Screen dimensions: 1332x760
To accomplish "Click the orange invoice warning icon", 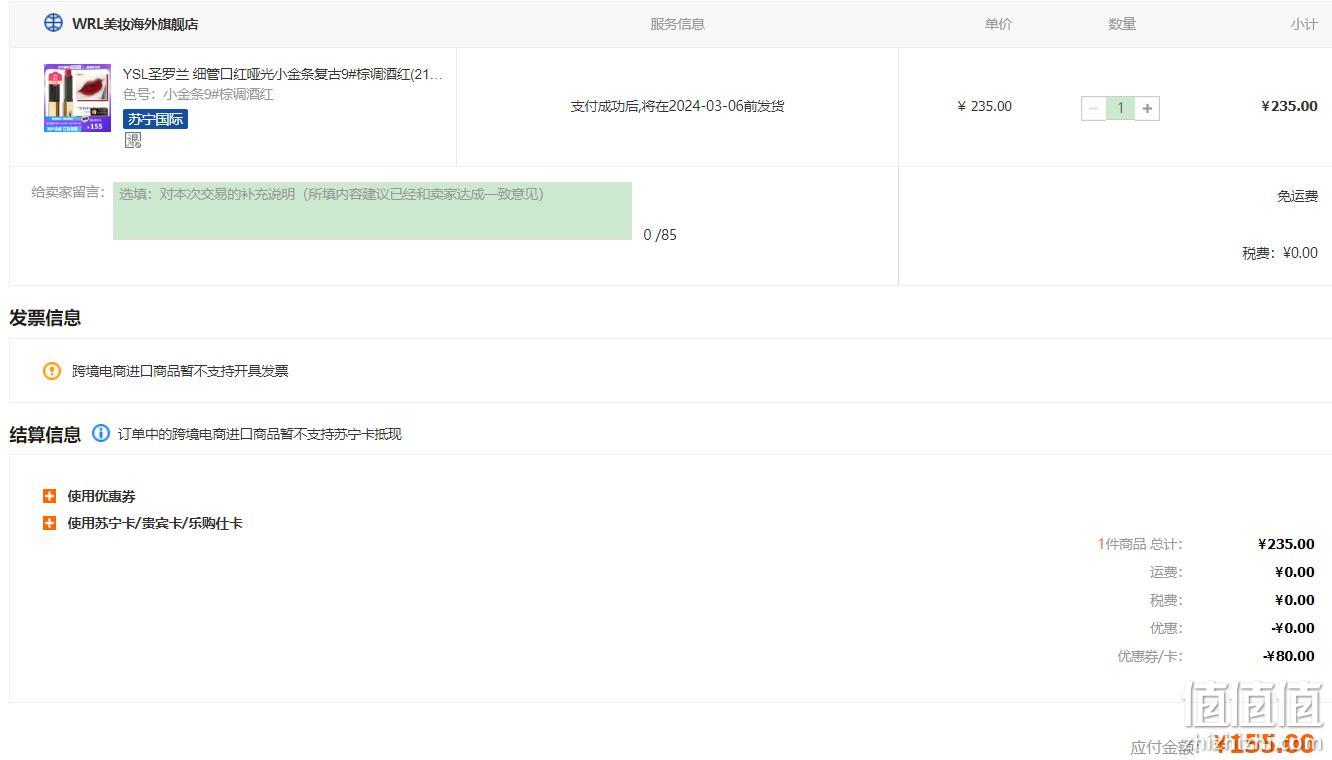I will (52, 371).
